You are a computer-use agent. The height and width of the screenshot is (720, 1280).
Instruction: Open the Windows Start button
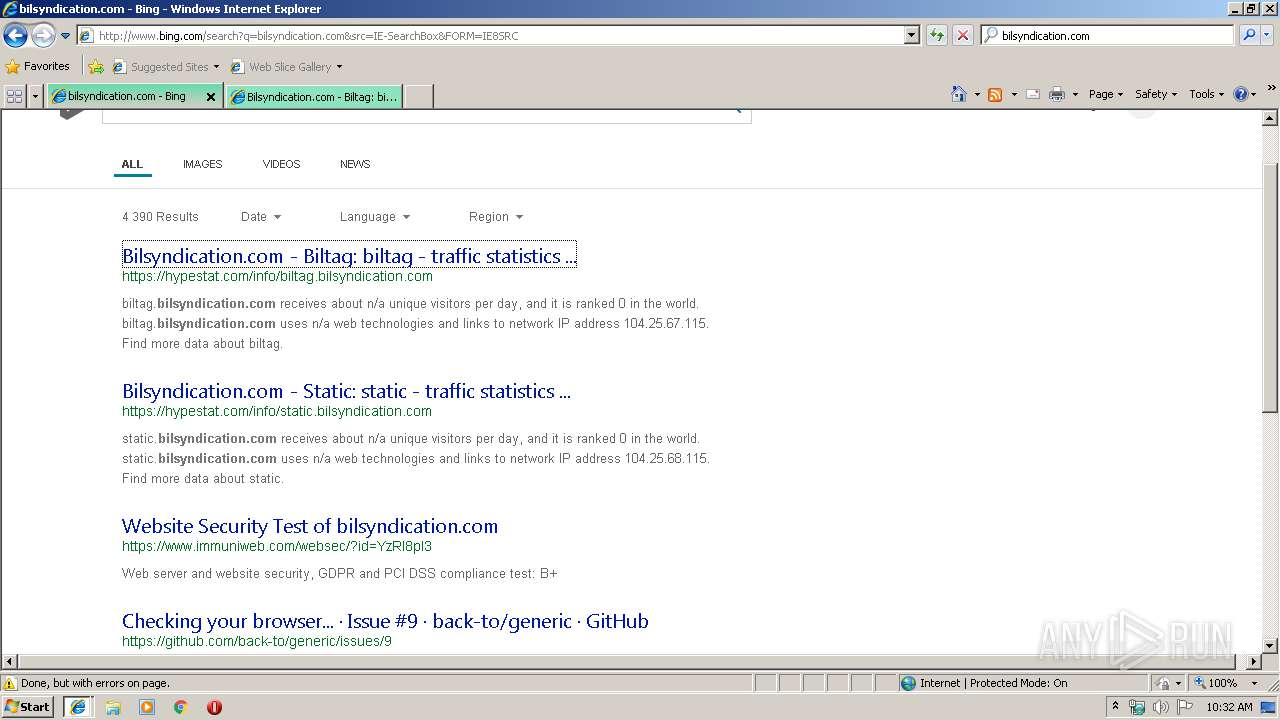pos(28,707)
